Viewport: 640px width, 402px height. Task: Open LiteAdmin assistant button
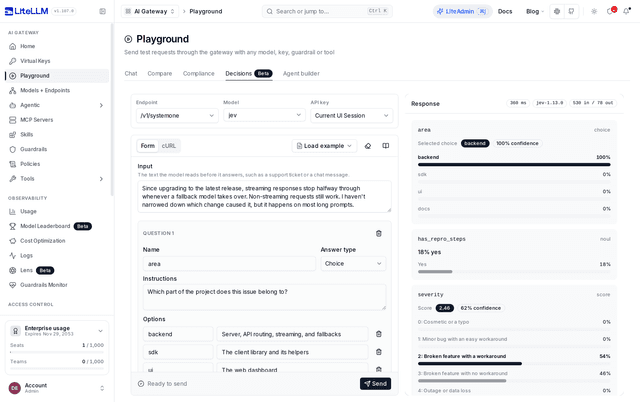(462, 11)
